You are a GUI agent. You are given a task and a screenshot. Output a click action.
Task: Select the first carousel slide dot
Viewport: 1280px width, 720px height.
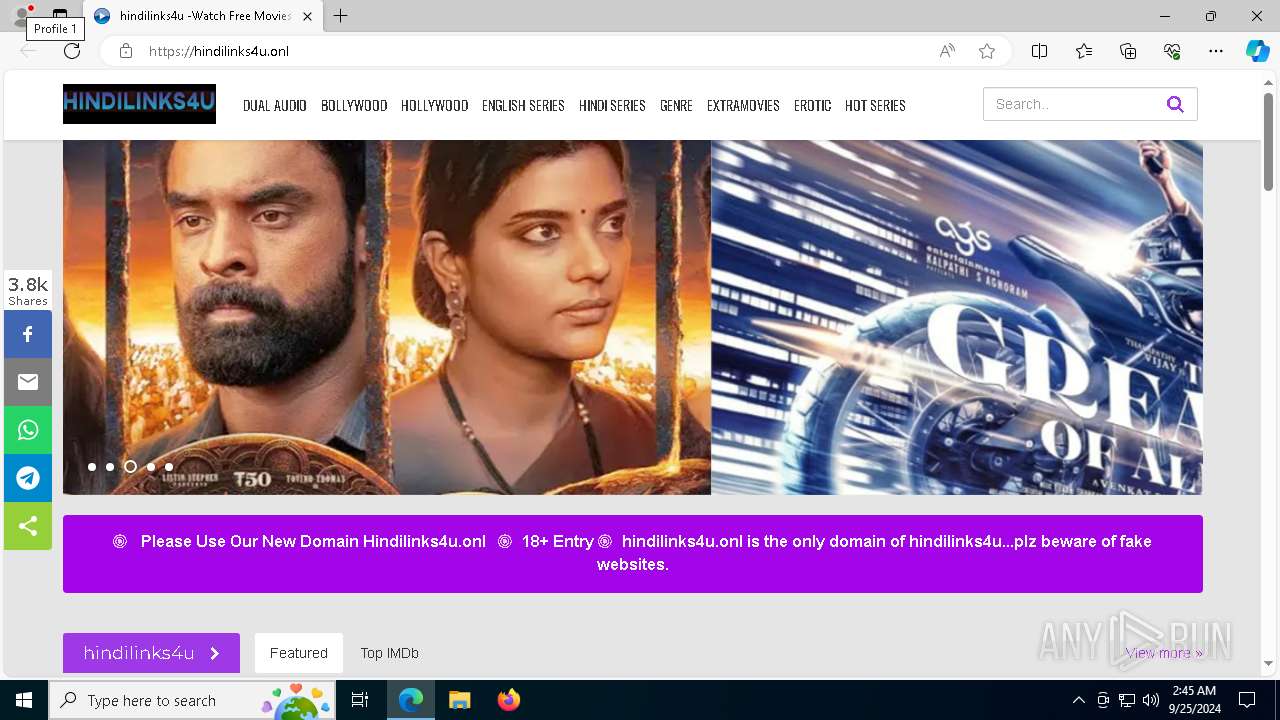point(92,467)
